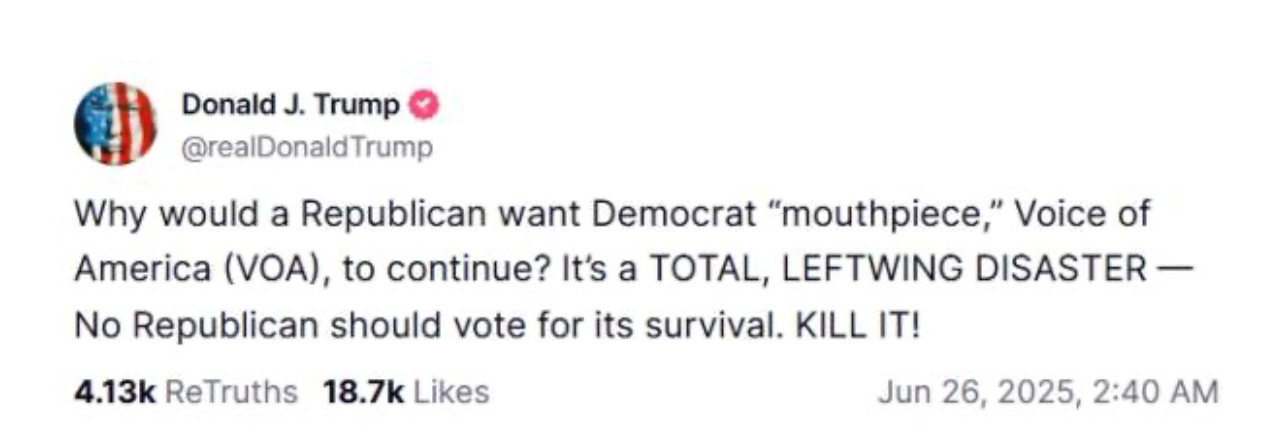Image resolution: width=1284 pixels, height=441 pixels.
Task: Click the red verified checkmark badge
Action: pyautogui.click(x=424, y=104)
